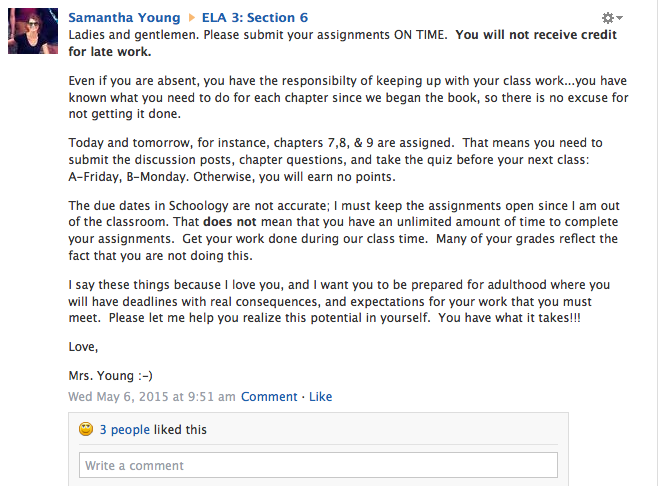Show the 3 people who liked this
Viewport: 659px width, 486px height.
(x=124, y=430)
